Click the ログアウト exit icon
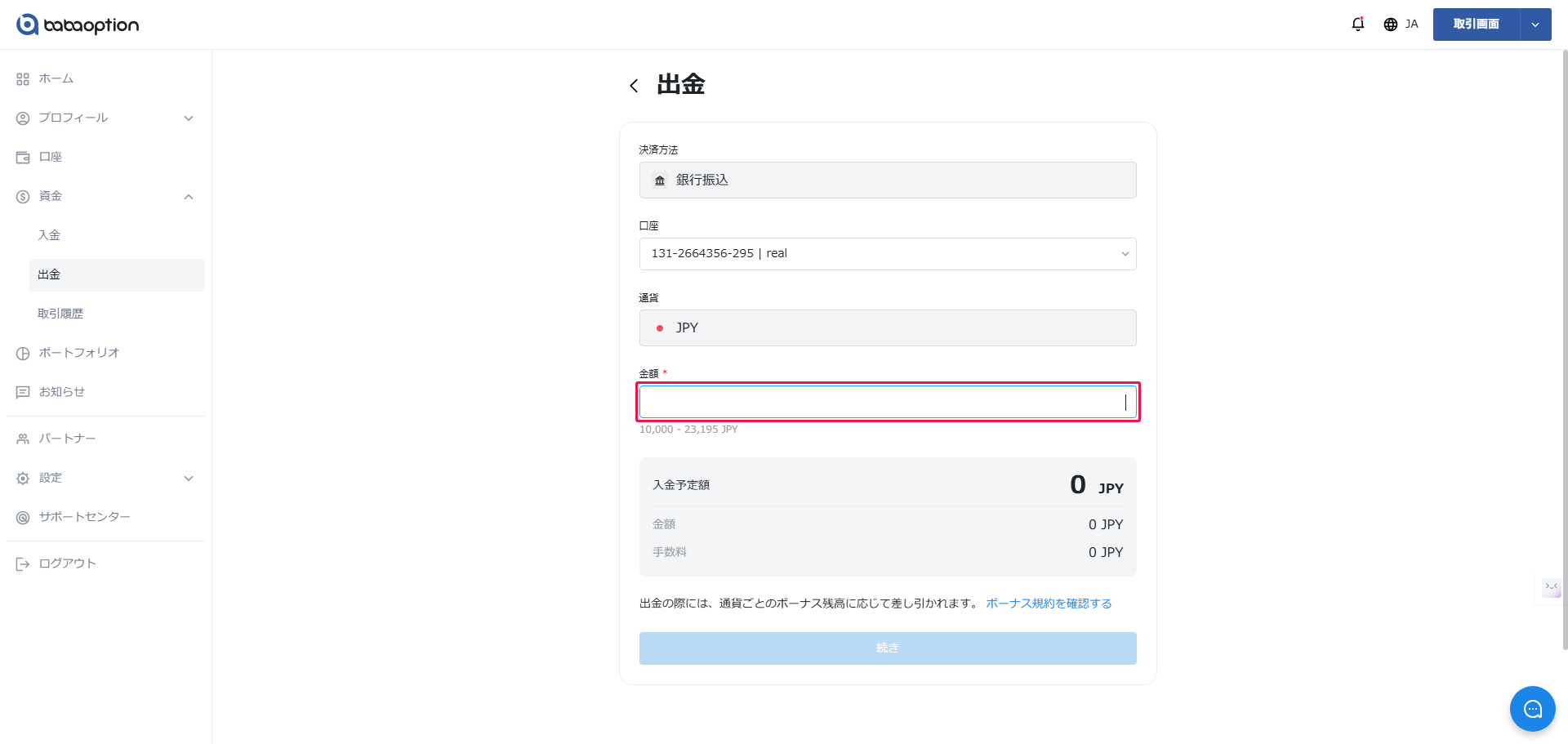1568x744 pixels. [x=23, y=564]
